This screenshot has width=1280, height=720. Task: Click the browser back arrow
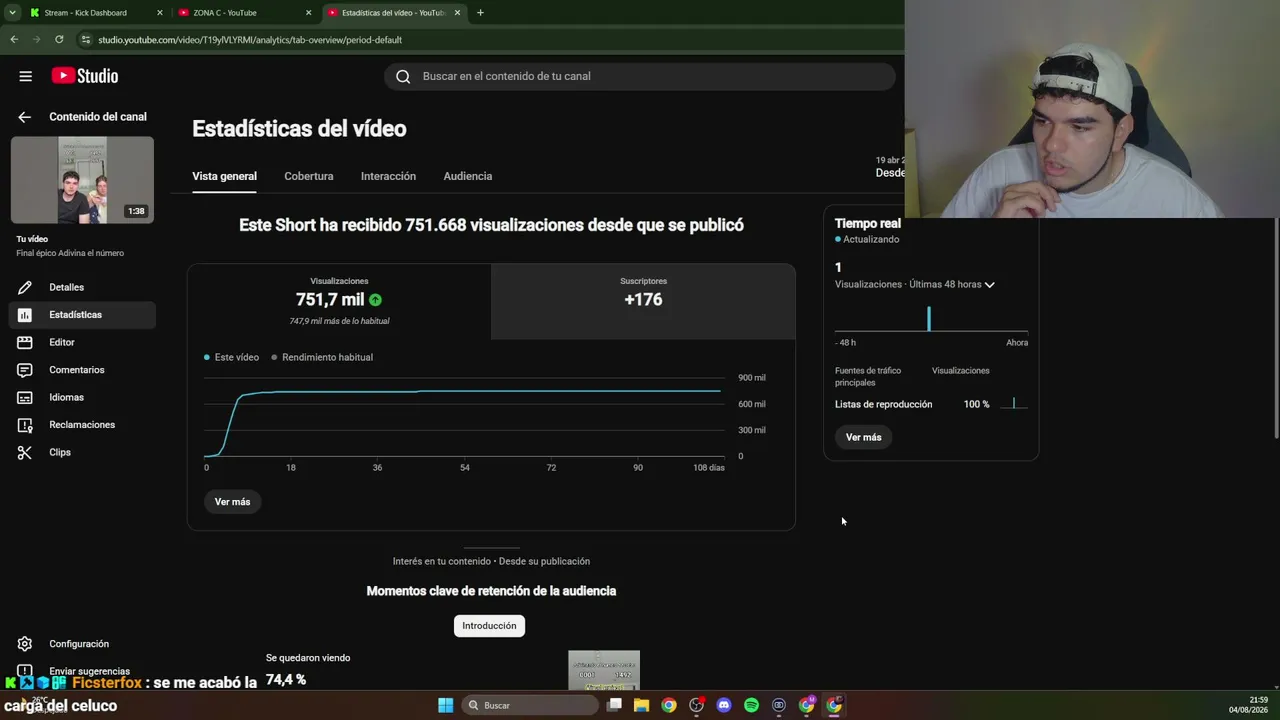(14, 39)
